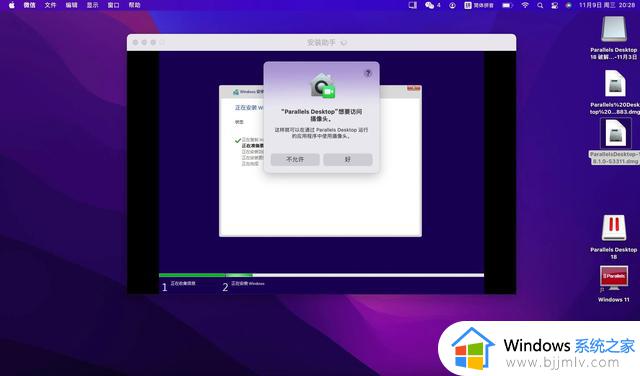Click 不允许 to deny camera access

[x=295, y=159]
